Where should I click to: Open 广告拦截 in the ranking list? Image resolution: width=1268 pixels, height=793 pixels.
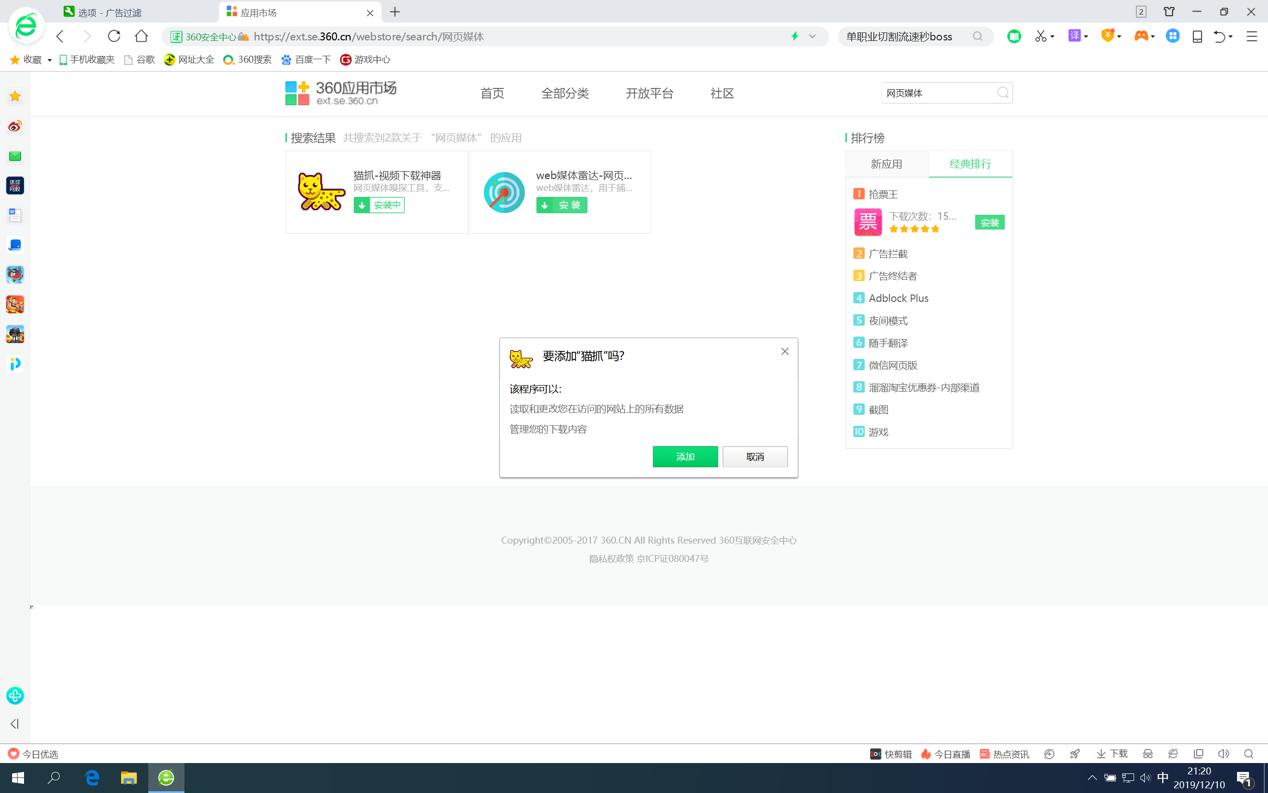pos(888,254)
